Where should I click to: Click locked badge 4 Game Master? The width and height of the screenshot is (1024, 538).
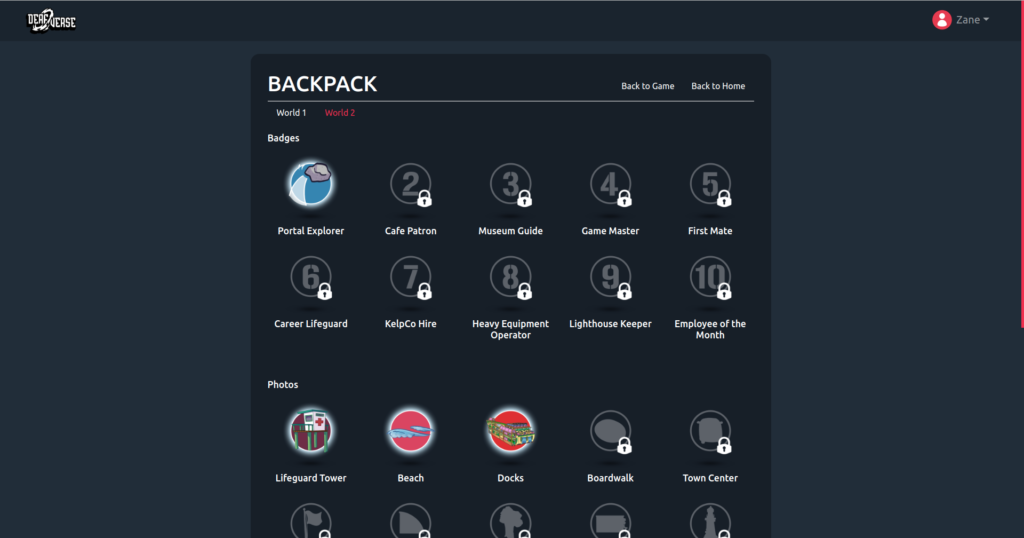tap(611, 185)
